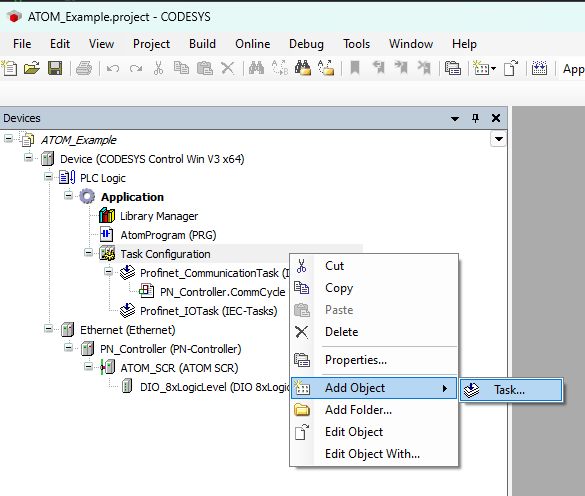Image resolution: width=585 pixels, height=496 pixels.
Task: Click the Application gear icon
Action: pyautogui.click(x=87, y=197)
